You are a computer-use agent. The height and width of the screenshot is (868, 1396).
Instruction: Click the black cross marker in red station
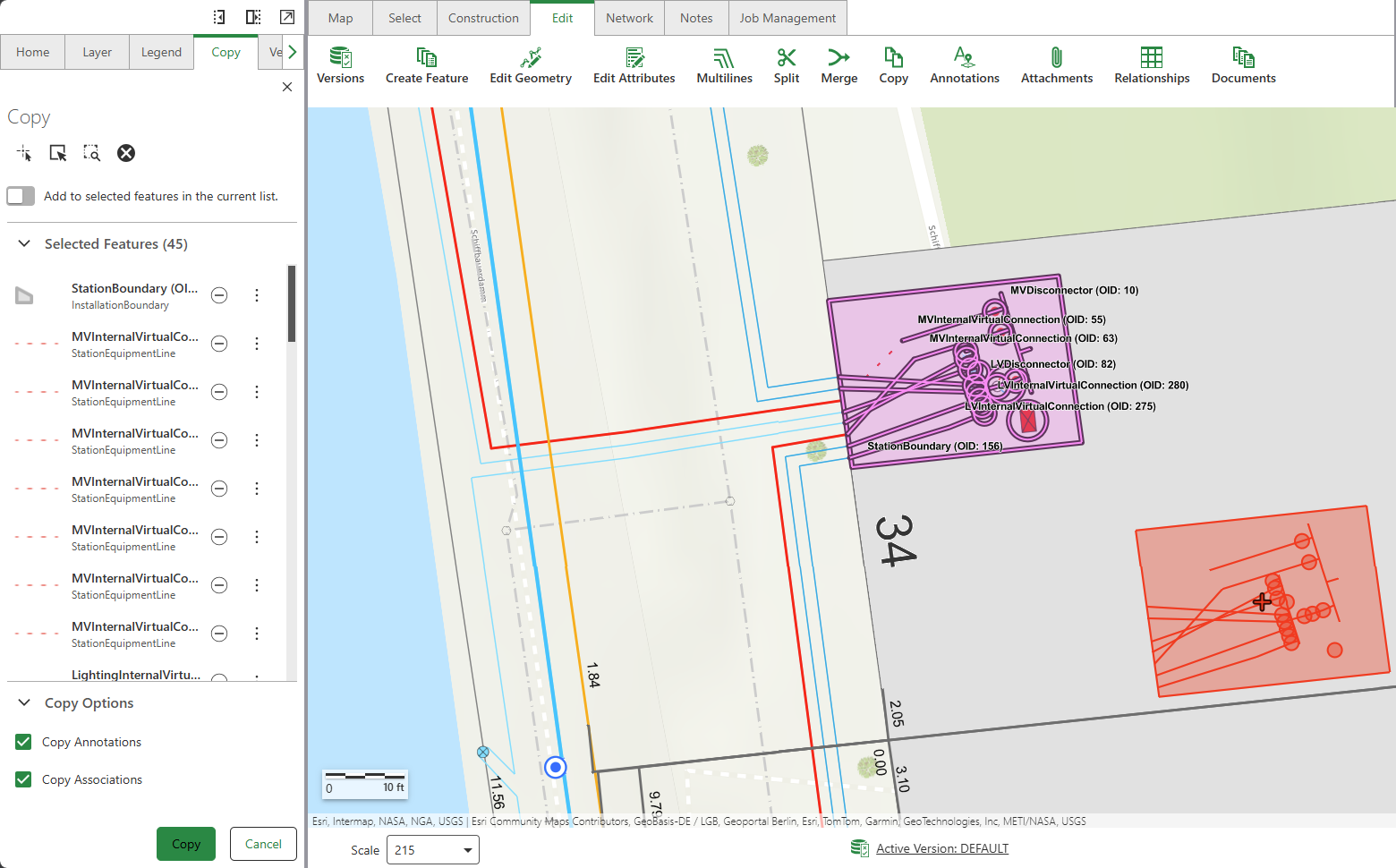click(x=1262, y=602)
